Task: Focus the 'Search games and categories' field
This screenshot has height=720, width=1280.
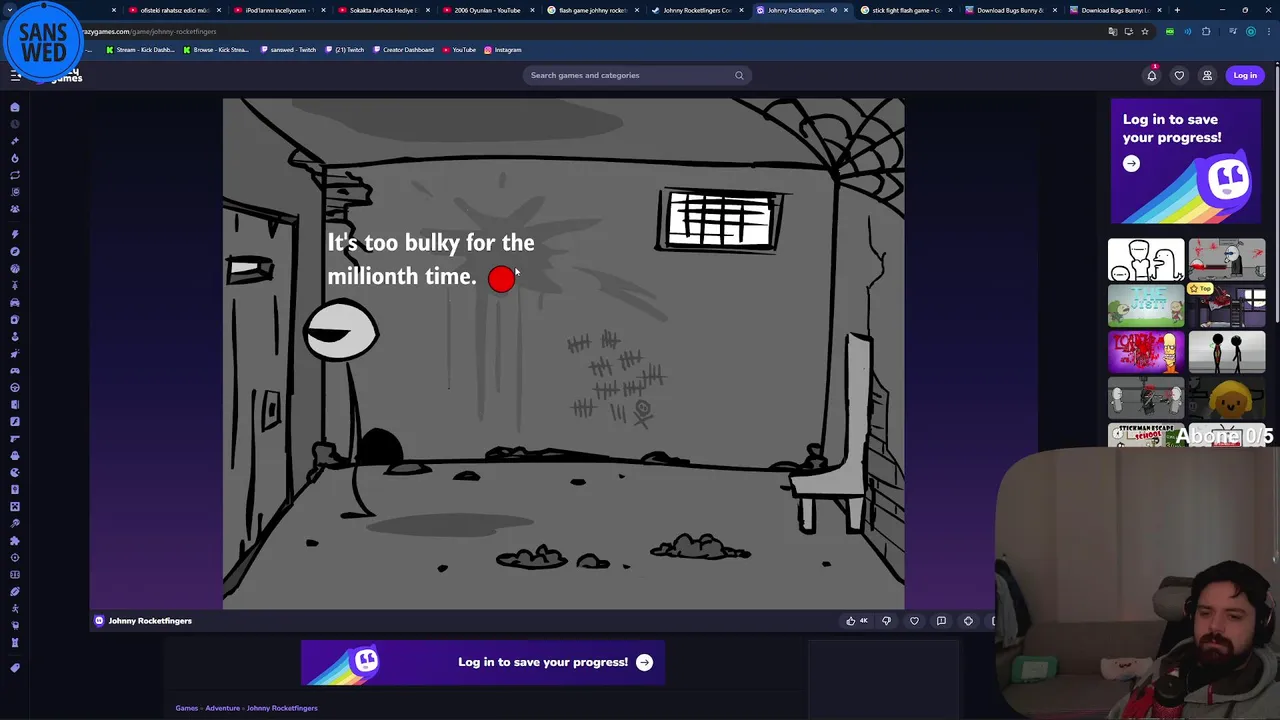Action: coord(636,75)
